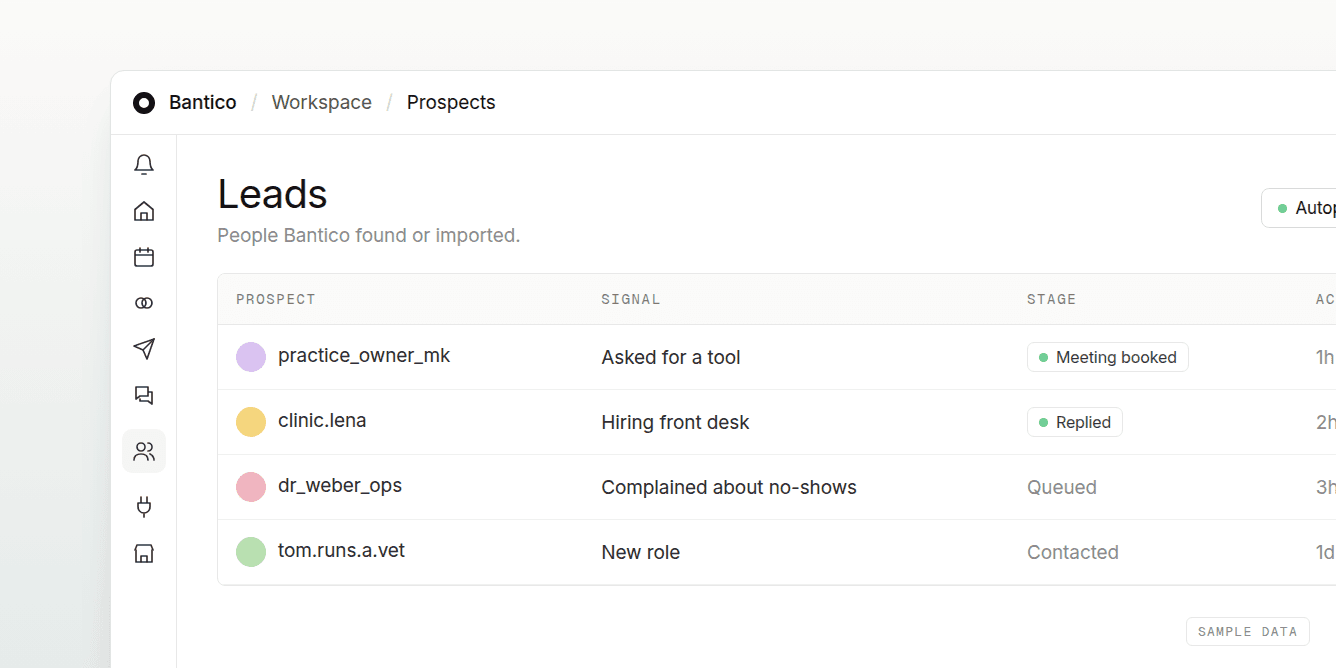Click the "Asked for a tool" signal
Image resolution: width=1336 pixels, height=668 pixels.
[x=671, y=357]
